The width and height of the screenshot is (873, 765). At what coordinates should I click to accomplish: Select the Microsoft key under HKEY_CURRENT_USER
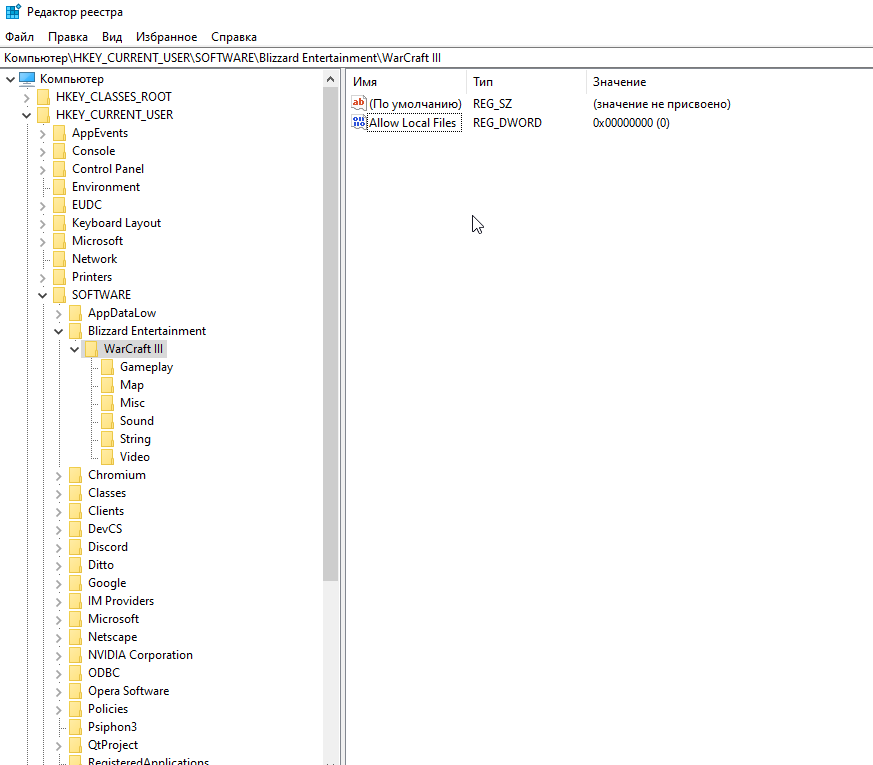pos(97,241)
